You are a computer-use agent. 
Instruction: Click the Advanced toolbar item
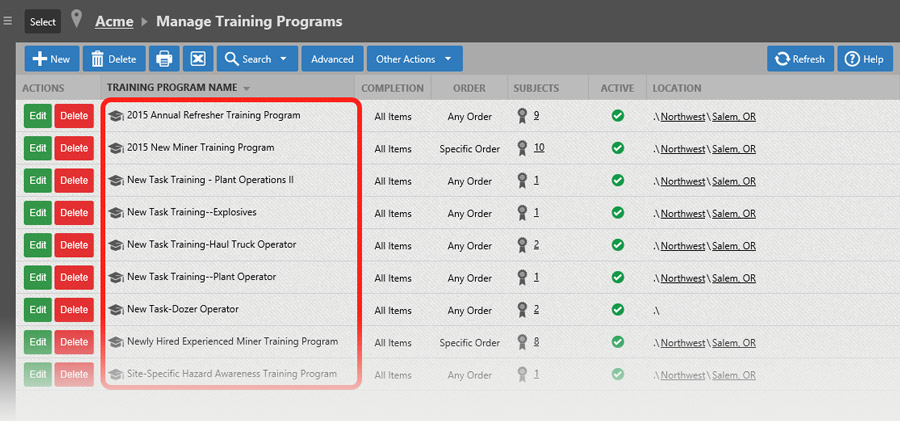tap(332, 59)
